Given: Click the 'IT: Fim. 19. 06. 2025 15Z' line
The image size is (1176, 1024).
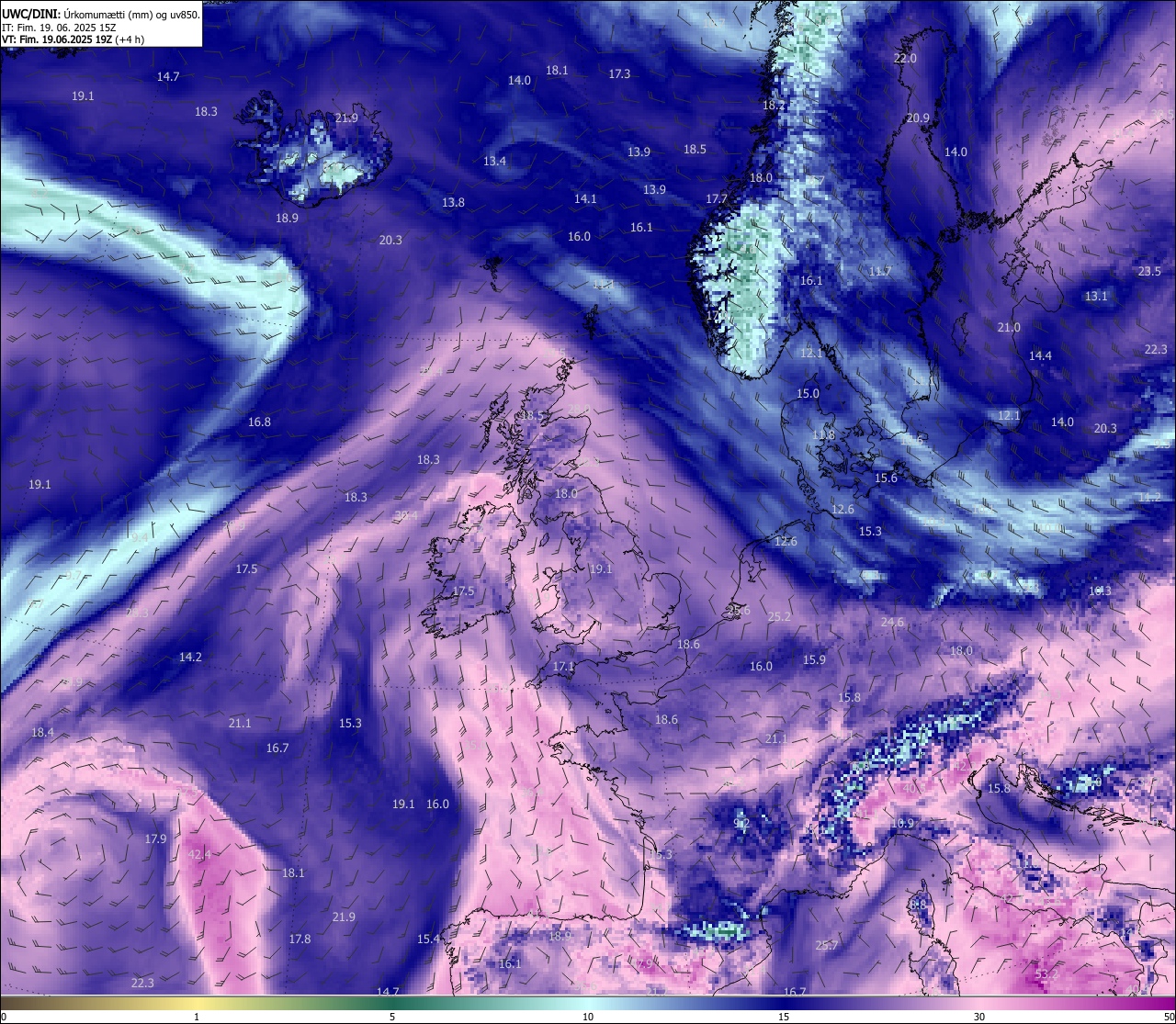Looking at the screenshot, I should [x=58, y=28].
